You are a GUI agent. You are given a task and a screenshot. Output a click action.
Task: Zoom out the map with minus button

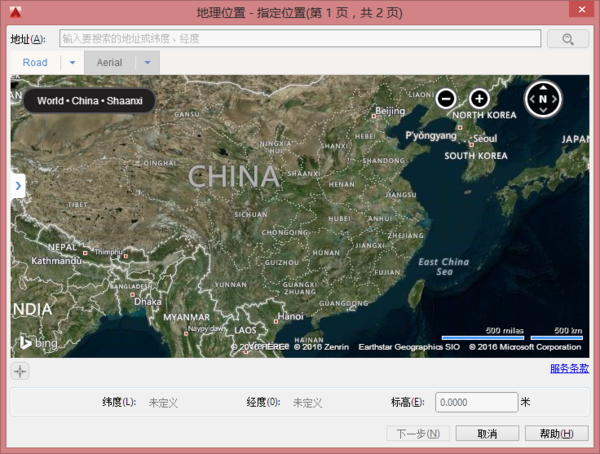pos(446,99)
